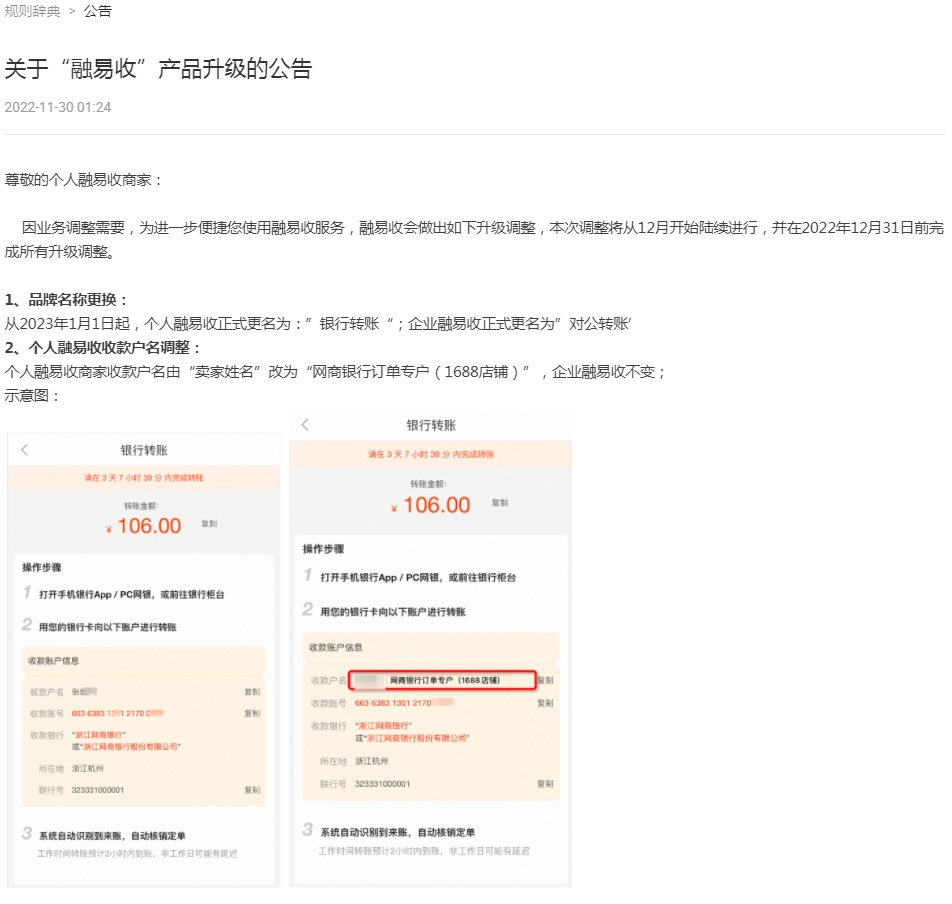The image size is (952, 904).
Task: Click 操作步骤 heading in right screenshot
Action: (x=324, y=549)
